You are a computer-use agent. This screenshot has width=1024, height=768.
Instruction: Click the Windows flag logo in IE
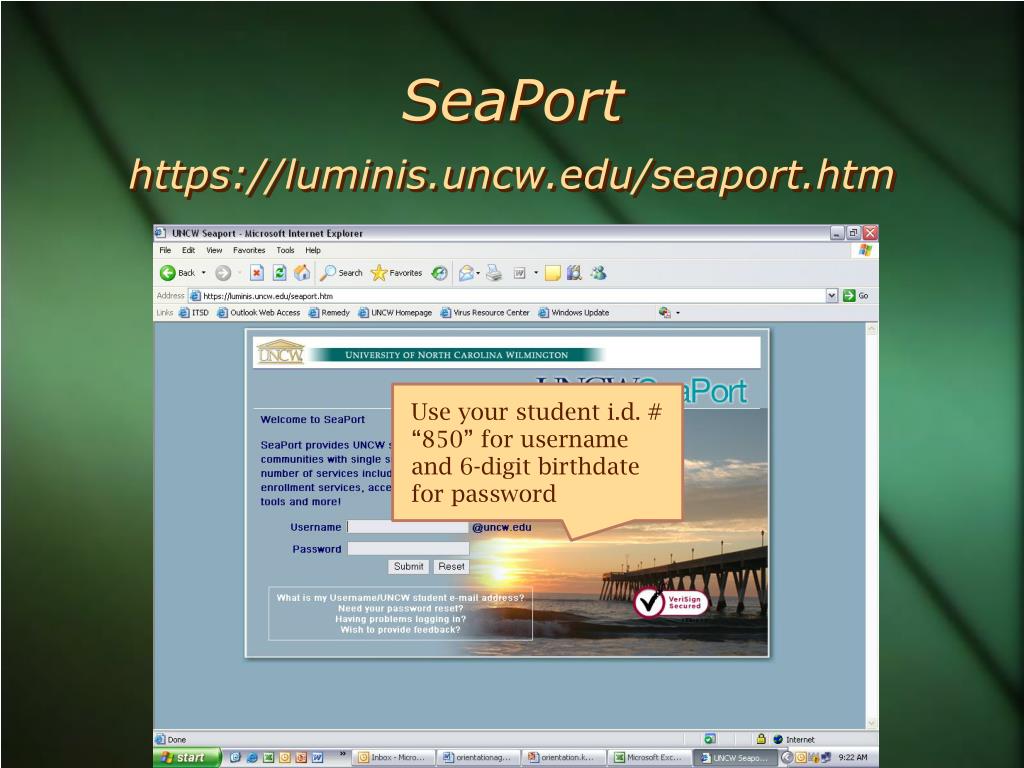pos(865,250)
